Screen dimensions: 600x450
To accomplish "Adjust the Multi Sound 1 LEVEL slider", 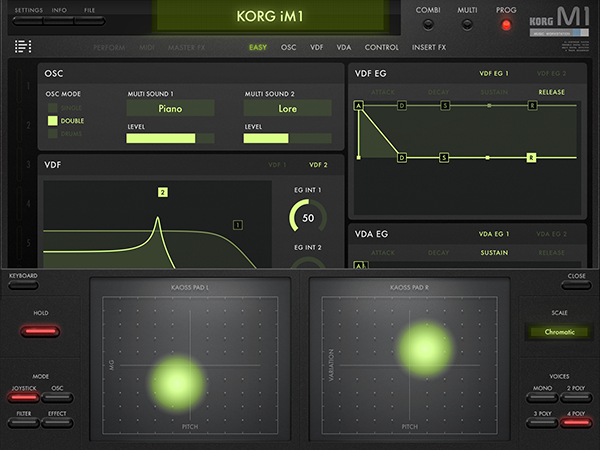I will point(170,138).
